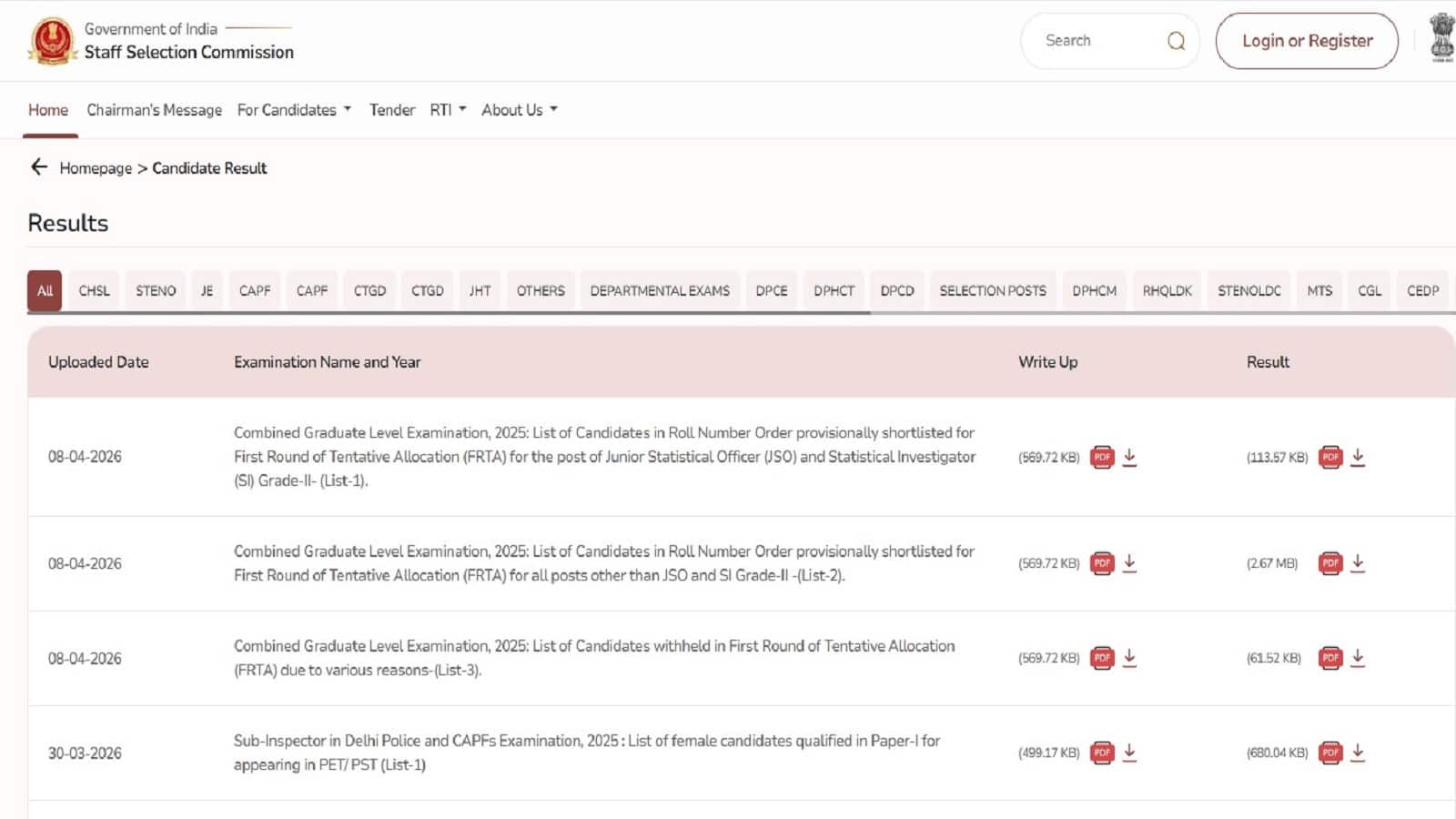Click the Login or Register button
Screen dimensions: 1456x819
click(x=1306, y=40)
